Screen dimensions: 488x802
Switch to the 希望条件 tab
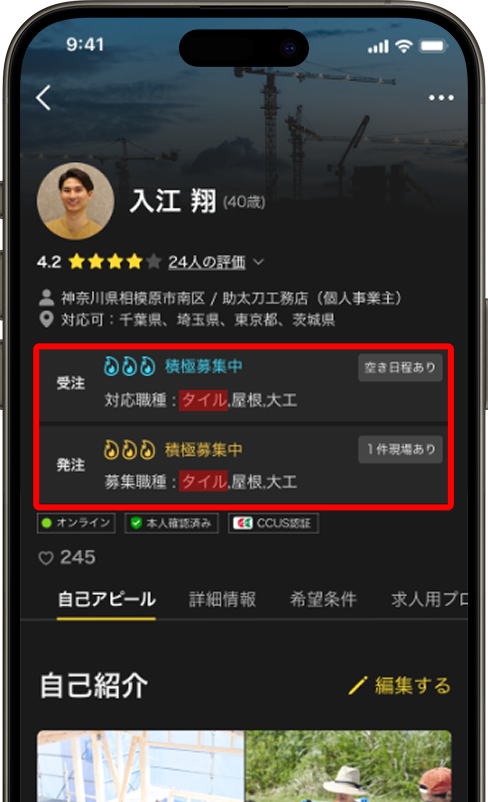click(x=323, y=599)
